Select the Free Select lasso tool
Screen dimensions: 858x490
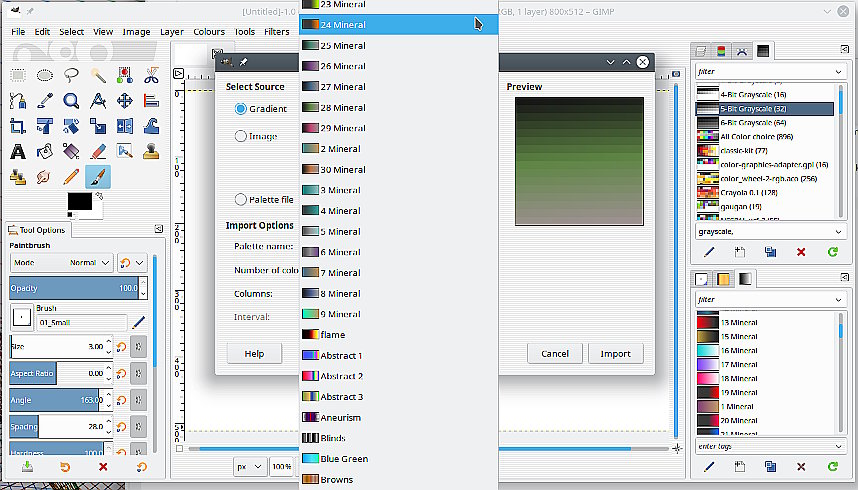tap(71, 75)
